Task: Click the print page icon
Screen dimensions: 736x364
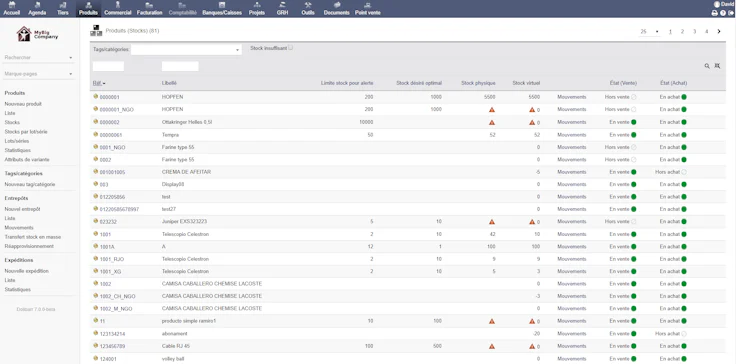Action: [x=714, y=13]
